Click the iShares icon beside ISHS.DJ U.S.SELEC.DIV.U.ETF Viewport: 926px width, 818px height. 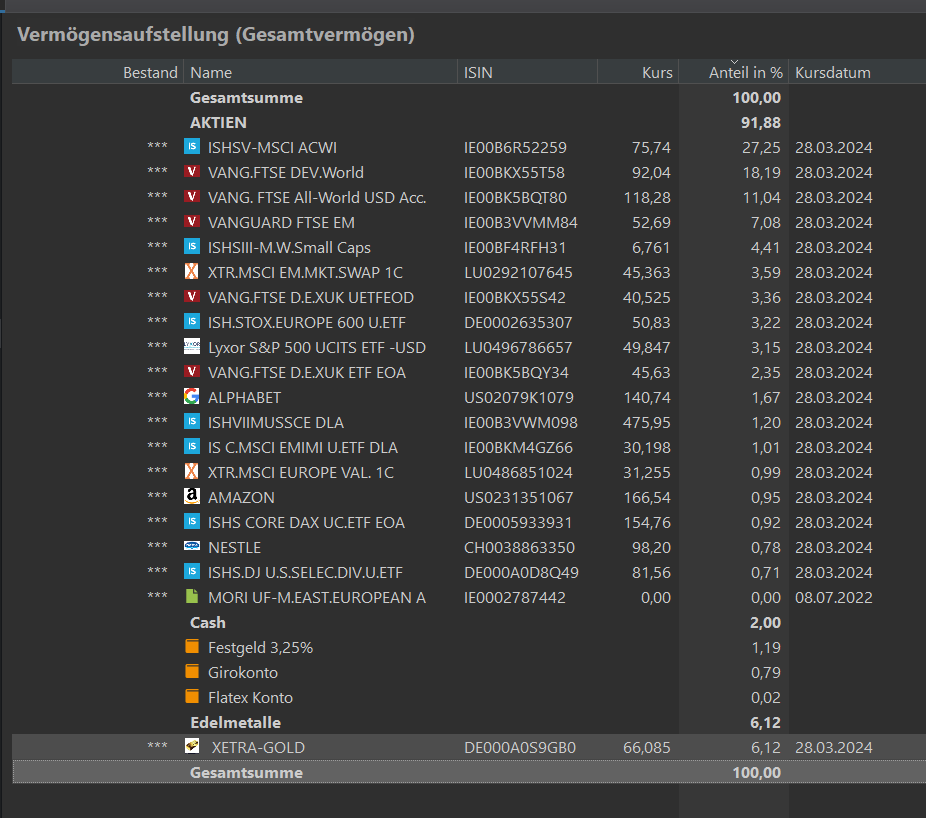pyautogui.click(x=192, y=571)
